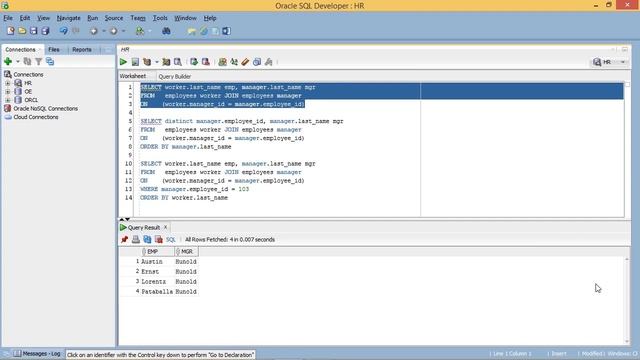Switch to the Files tab
Viewport: 640px width, 360px height.
(54, 49)
